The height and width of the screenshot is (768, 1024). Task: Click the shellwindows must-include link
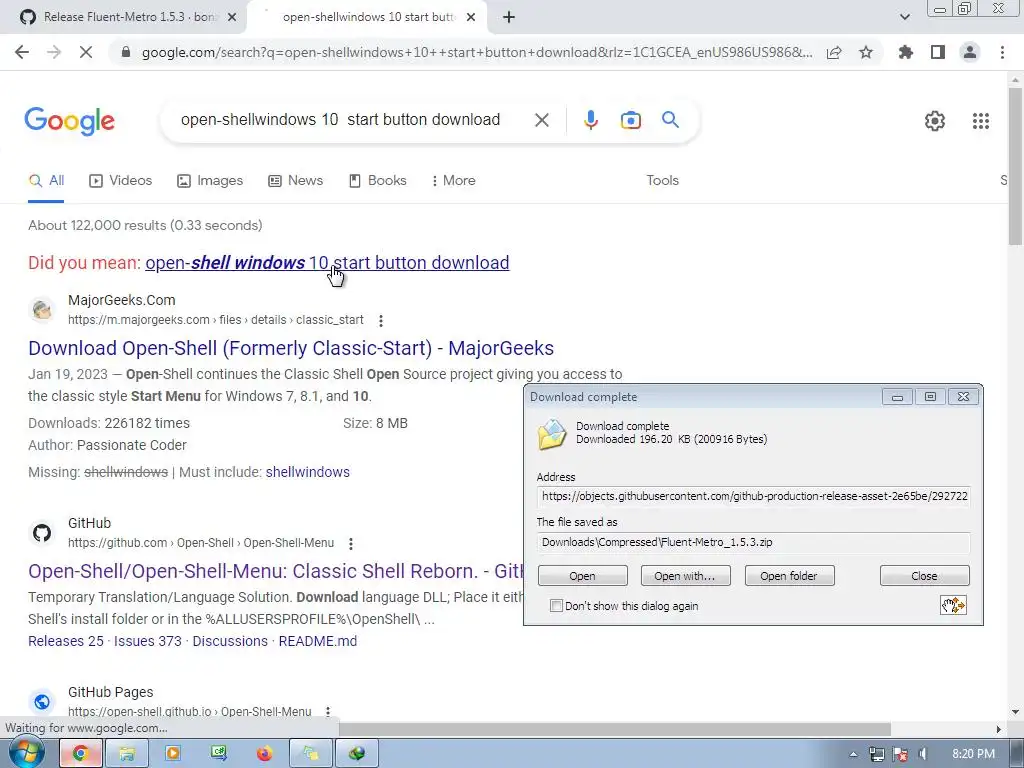[307, 472]
